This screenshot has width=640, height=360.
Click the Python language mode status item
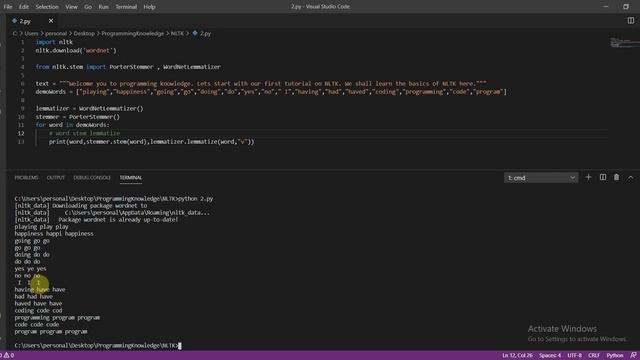[x=615, y=356]
